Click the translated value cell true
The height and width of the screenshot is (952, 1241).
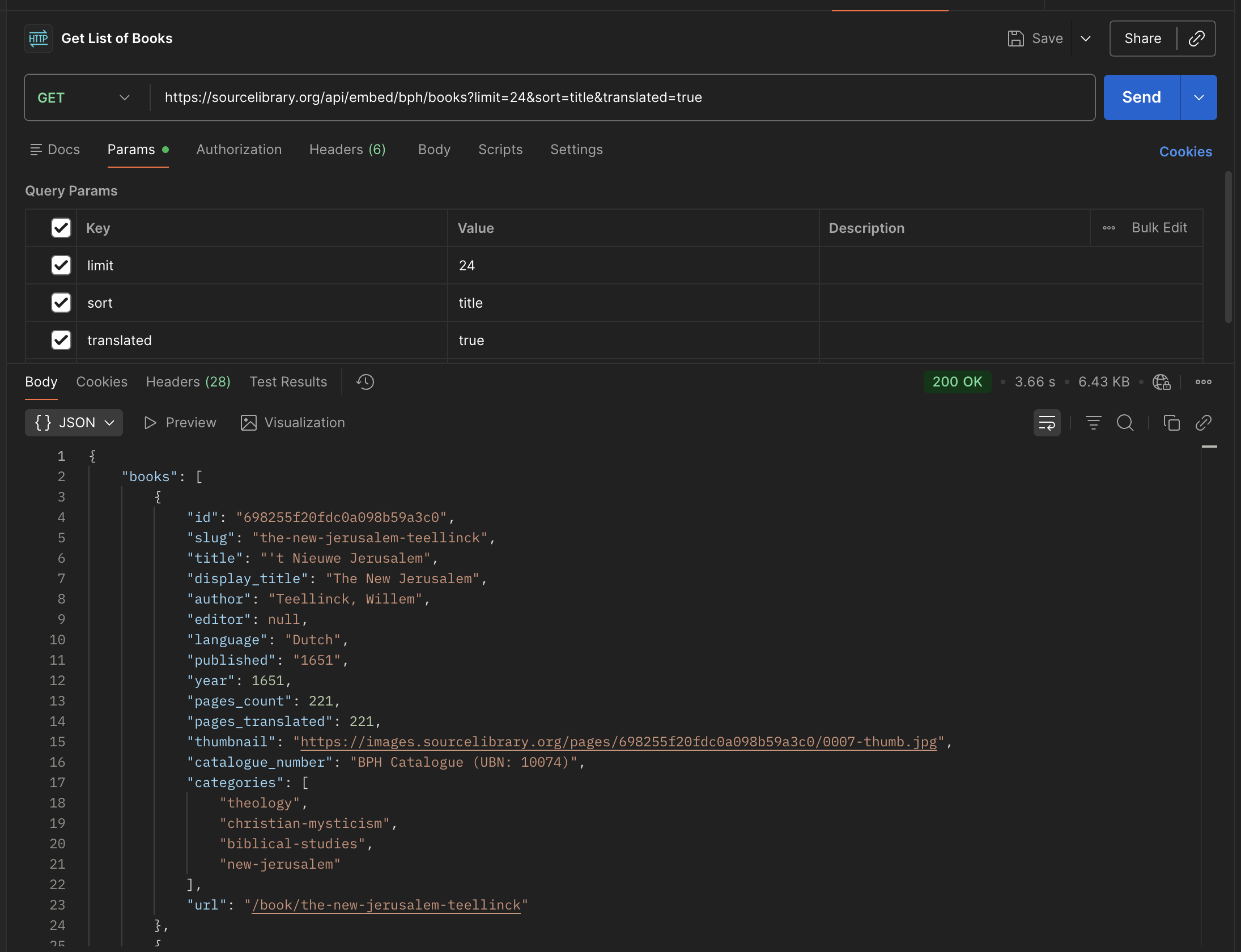(633, 340)
